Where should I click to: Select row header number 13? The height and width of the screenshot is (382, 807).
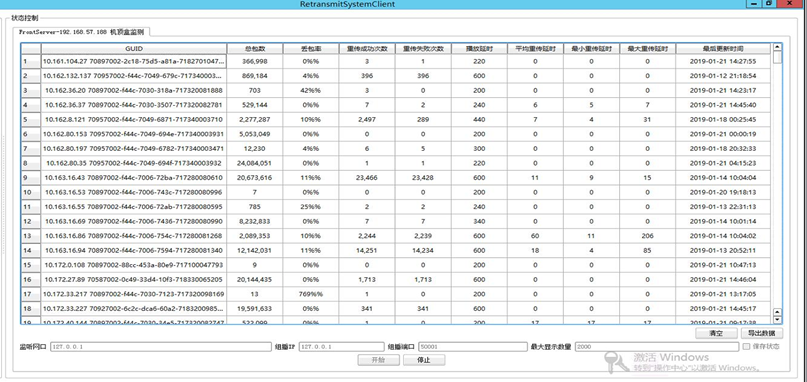click(x=31, y=236)
